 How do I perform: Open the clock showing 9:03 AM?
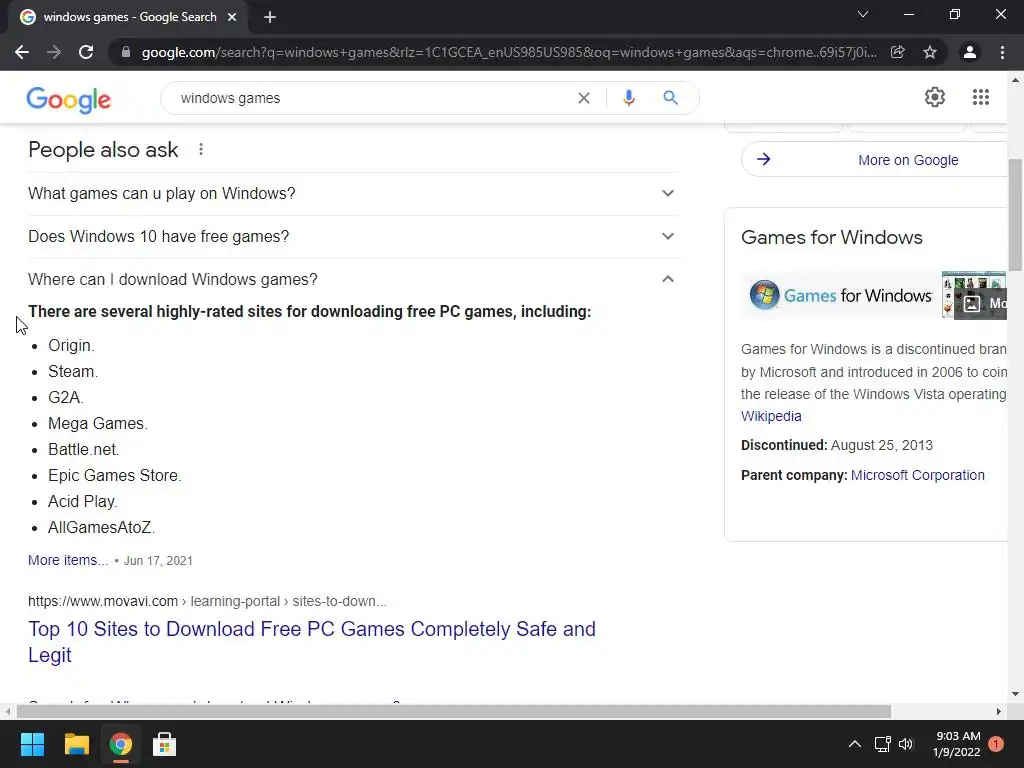point(957,744)
